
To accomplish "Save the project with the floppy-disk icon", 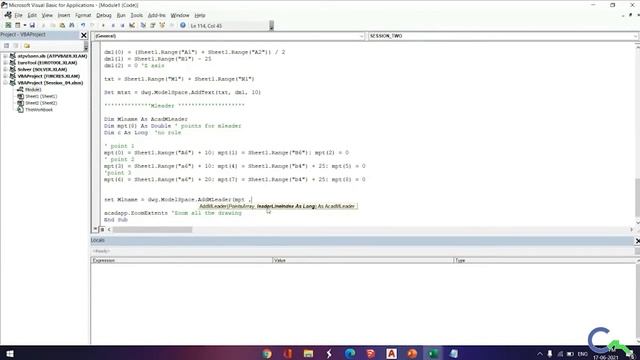I will coord(32,25).
